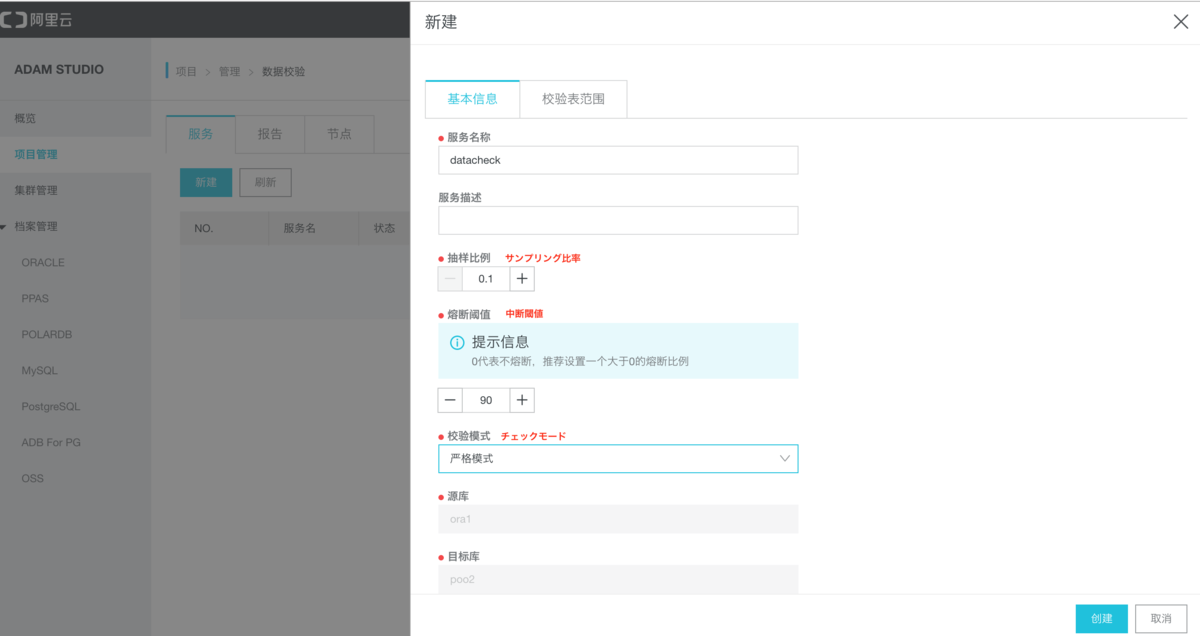Open PostgreSQL under 档案管理
Screen dimensions: 1200x636
(50, 407)
